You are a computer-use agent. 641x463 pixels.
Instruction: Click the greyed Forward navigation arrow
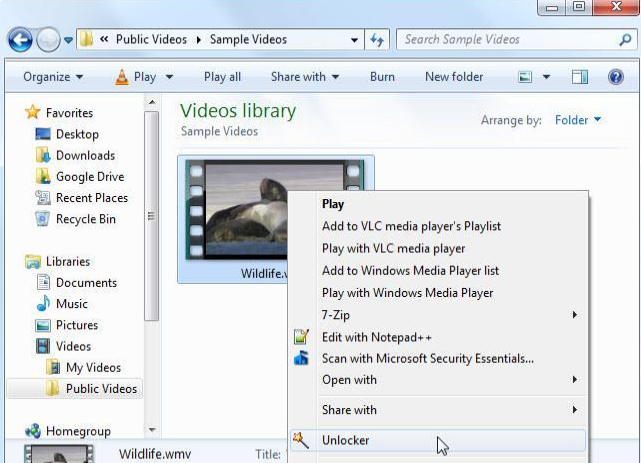tap(48, 40)
